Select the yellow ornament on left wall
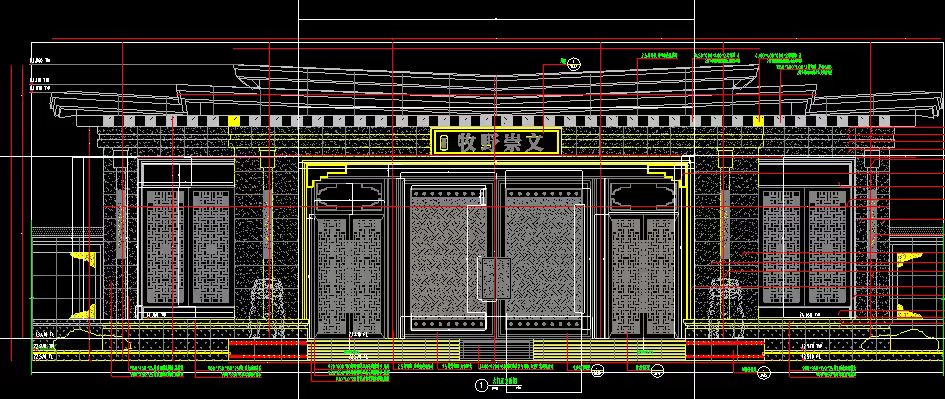Image resolution: width=945 pixels, height=399 pixels. click(83, 259)
